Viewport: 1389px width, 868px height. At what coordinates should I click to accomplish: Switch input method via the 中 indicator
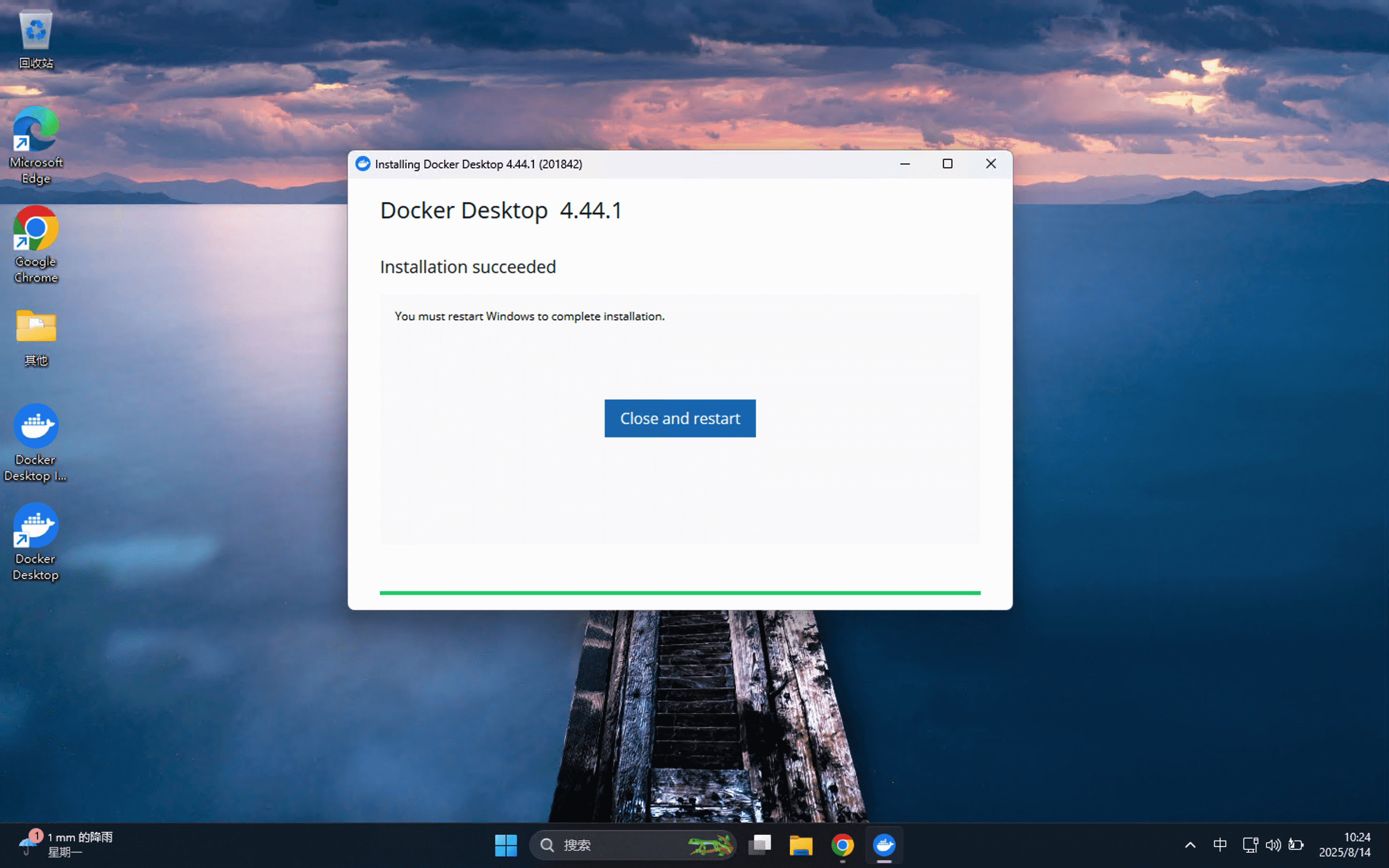pos(1219,845)
